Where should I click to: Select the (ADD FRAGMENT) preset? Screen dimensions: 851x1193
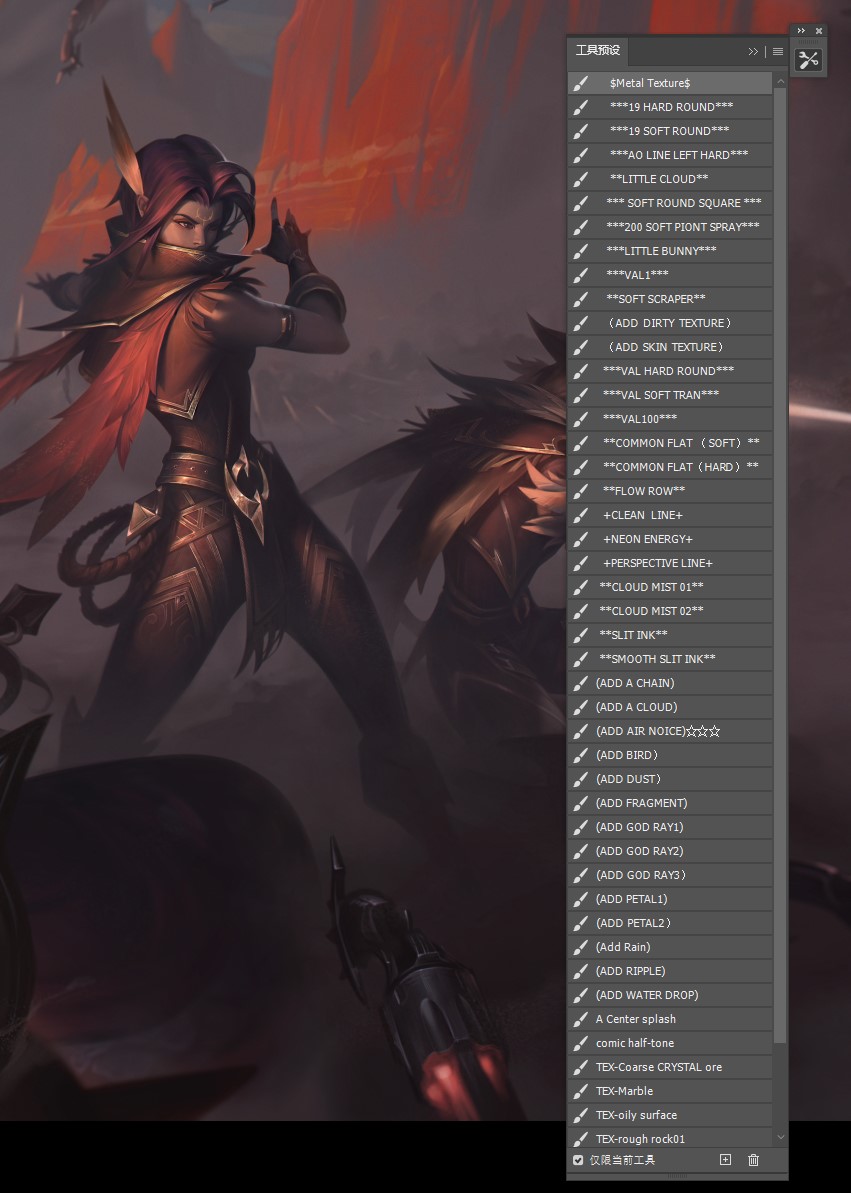[670, 803]
